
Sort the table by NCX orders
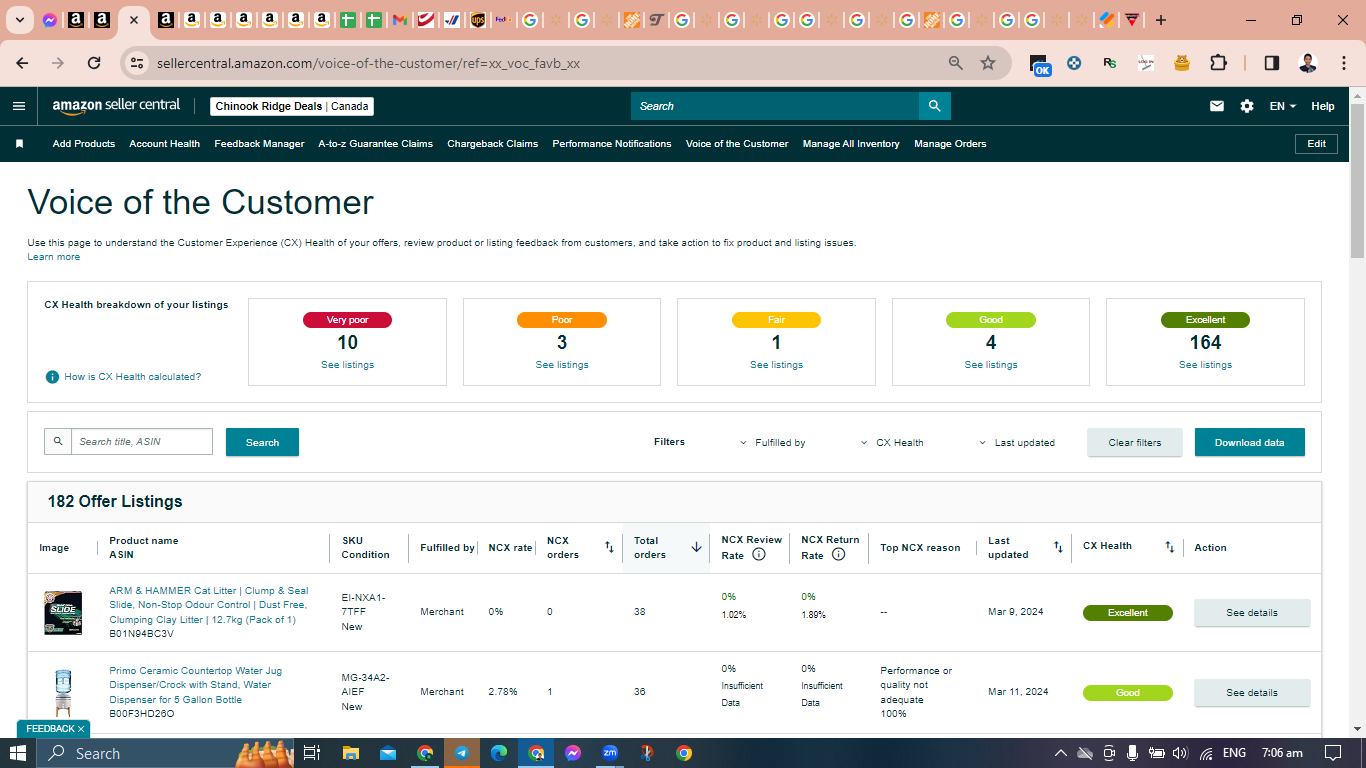(609, 547)
